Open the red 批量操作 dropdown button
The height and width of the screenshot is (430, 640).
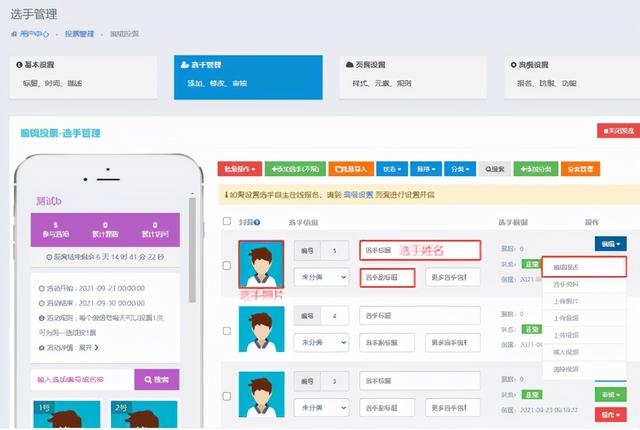240,169
